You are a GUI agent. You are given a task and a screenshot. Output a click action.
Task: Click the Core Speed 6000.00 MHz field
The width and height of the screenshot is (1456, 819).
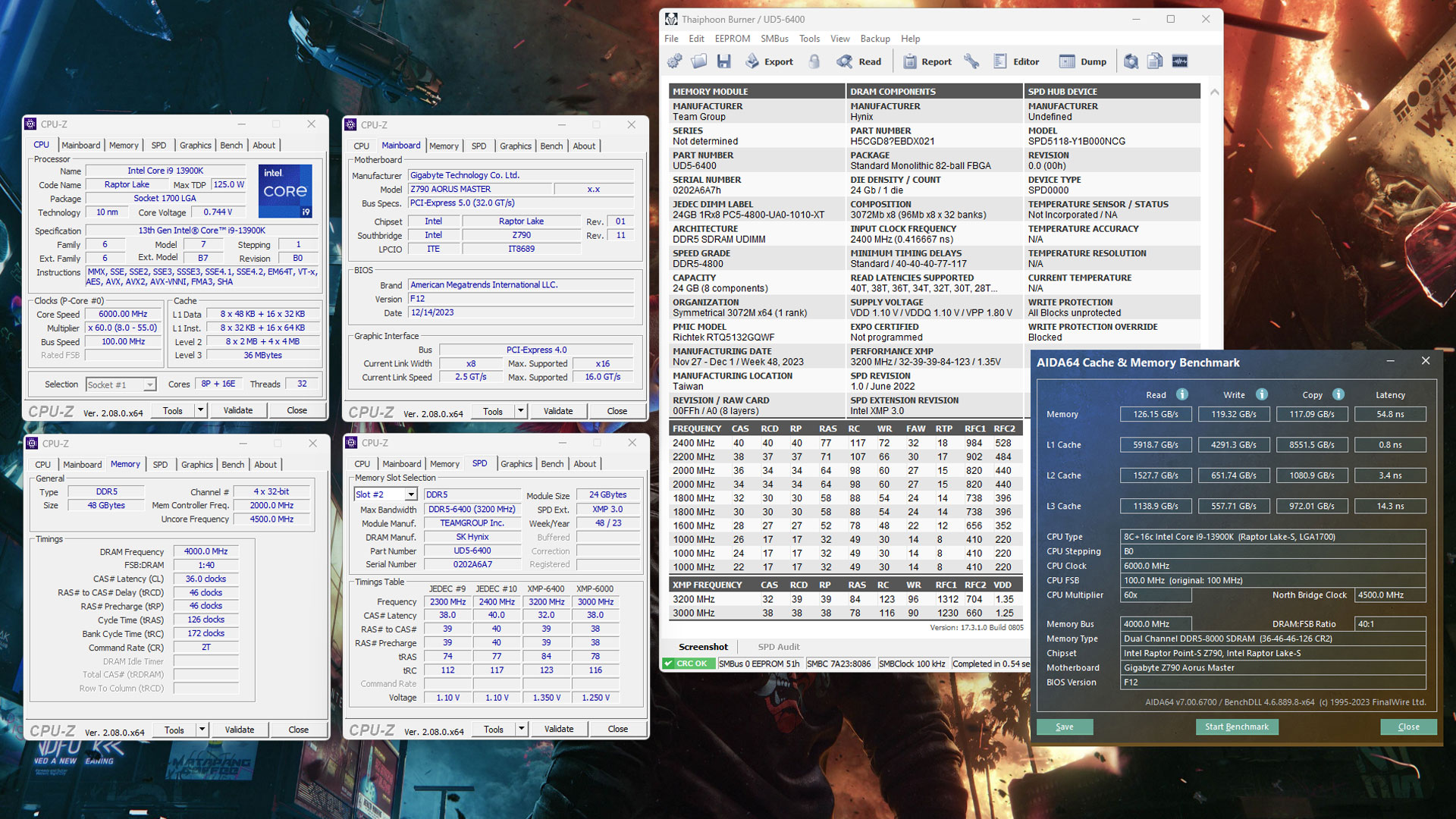pyautogui.click(x=123, y=314)
